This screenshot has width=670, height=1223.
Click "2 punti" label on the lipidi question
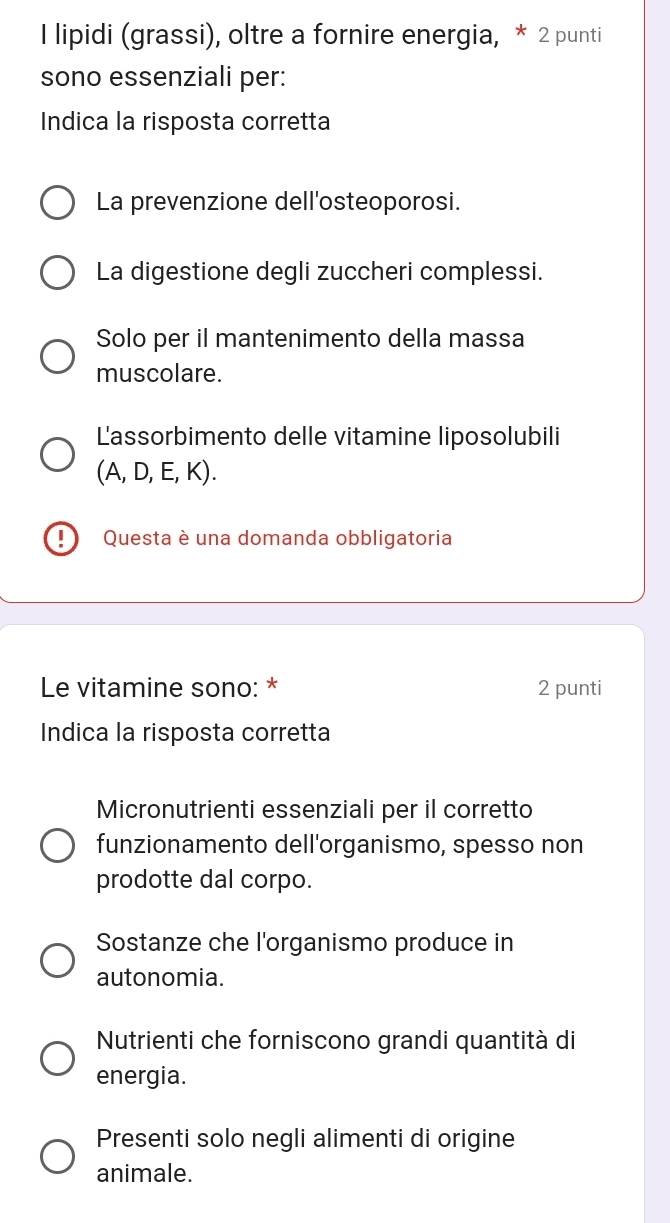click(x=569, y=35)
